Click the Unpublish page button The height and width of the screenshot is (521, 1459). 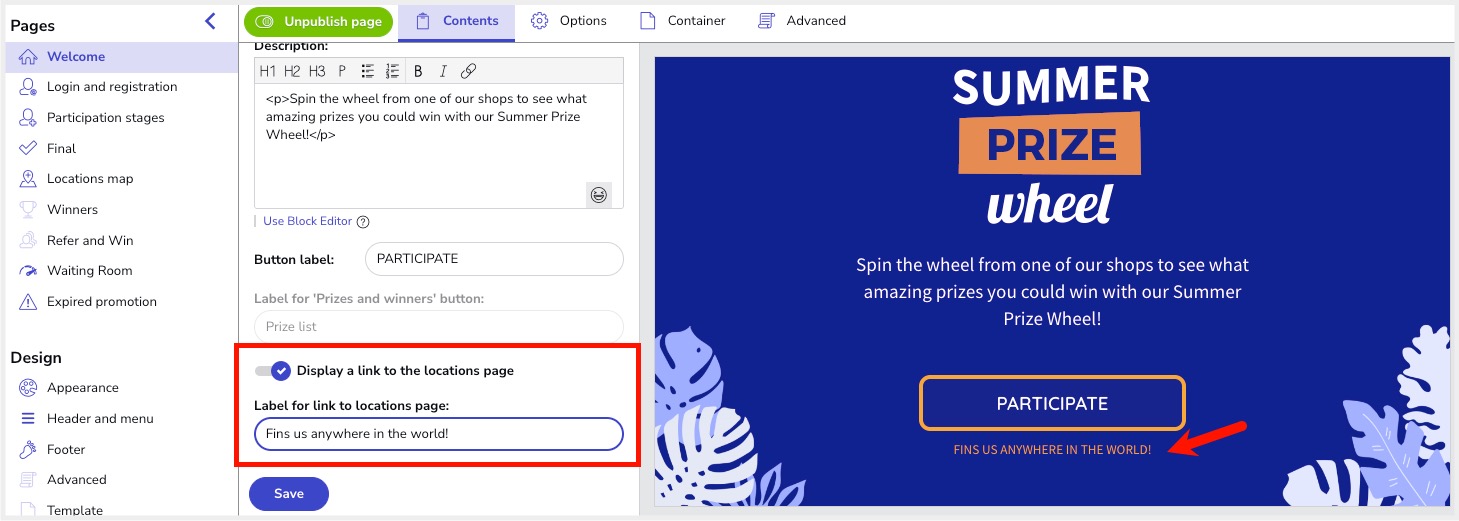[x=319, y=21]
